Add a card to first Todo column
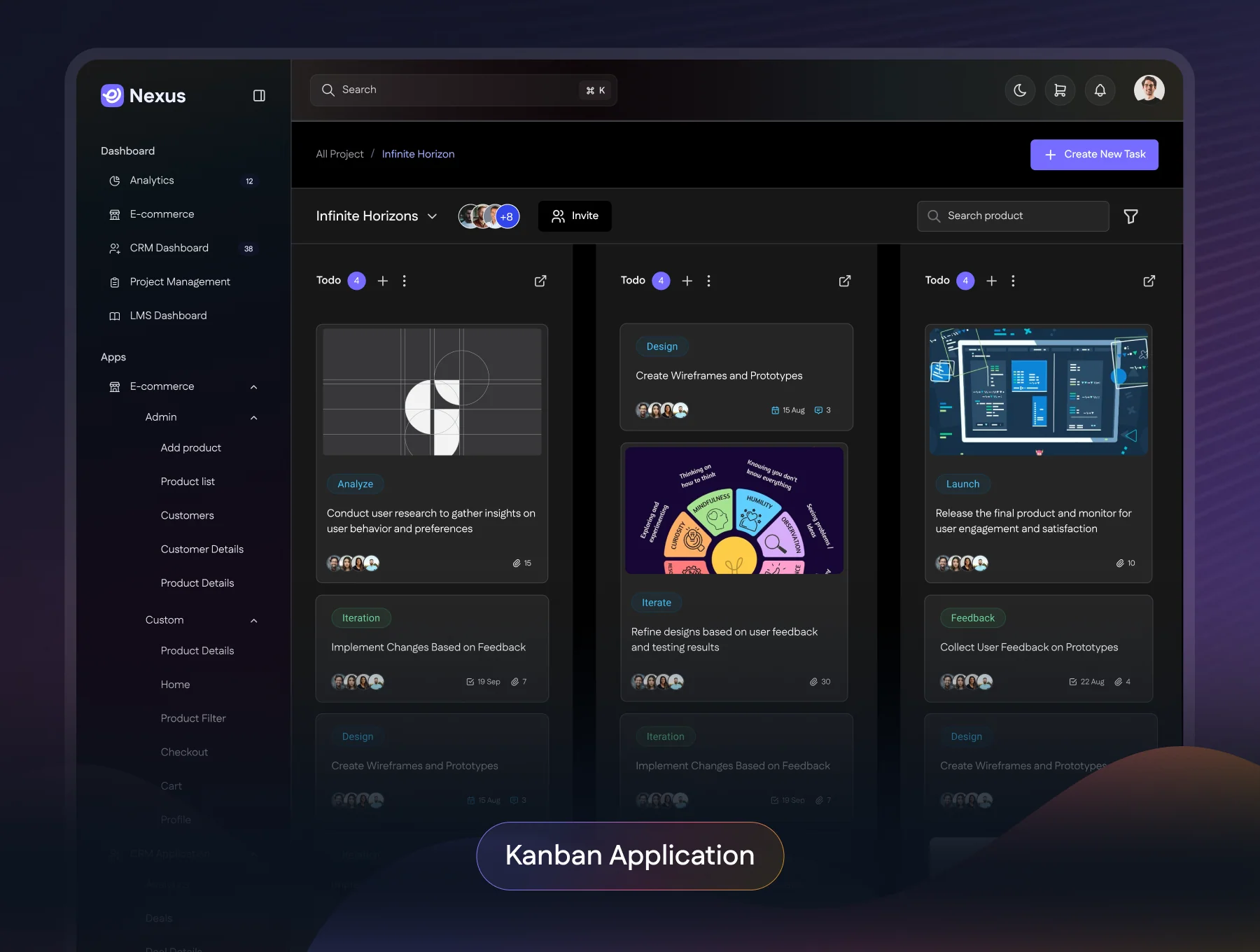The image size is (1260, 952). point(383,281)
